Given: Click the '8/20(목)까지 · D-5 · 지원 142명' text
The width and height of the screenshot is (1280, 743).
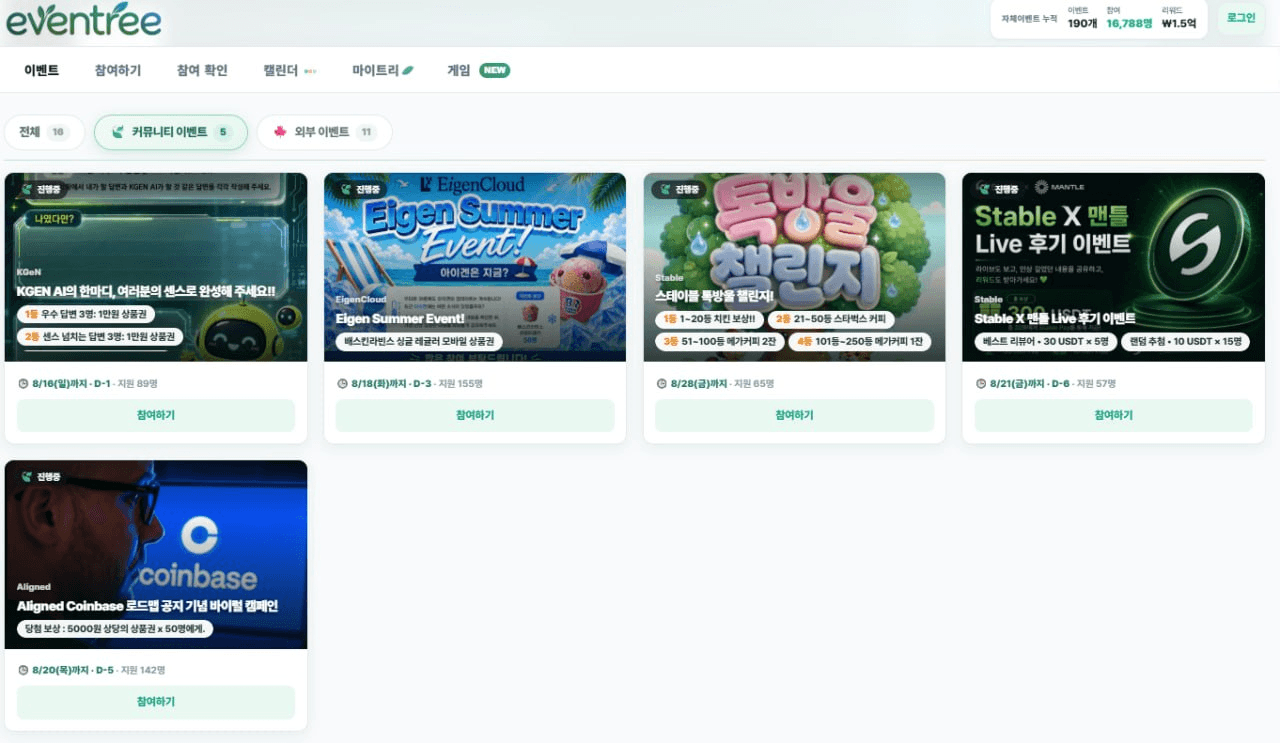Looking at the screenshot, I should (99, 670).
